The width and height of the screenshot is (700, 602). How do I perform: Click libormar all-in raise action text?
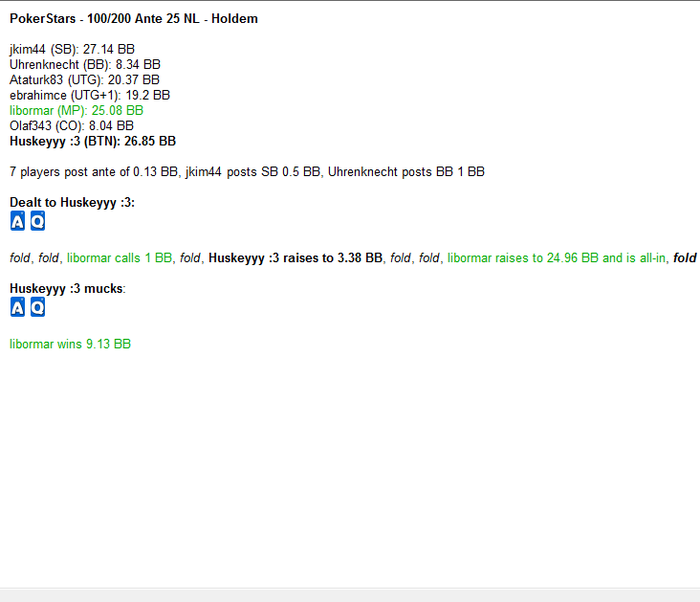(556, 258)
